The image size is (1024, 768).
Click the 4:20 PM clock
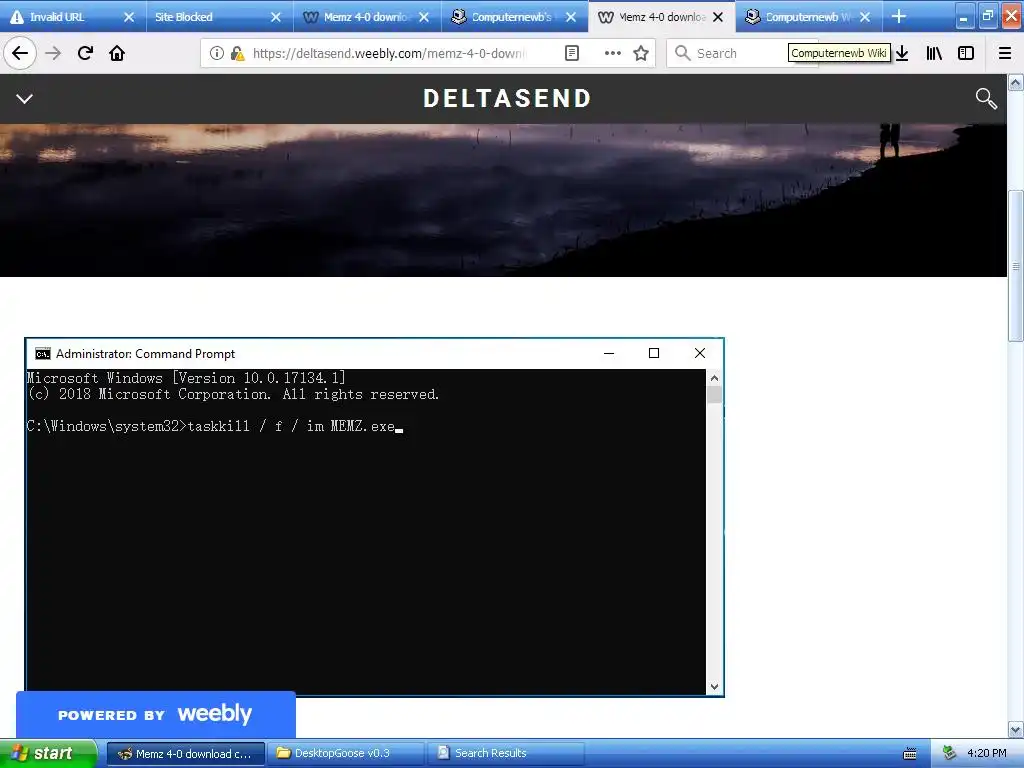tap(987, 754)
